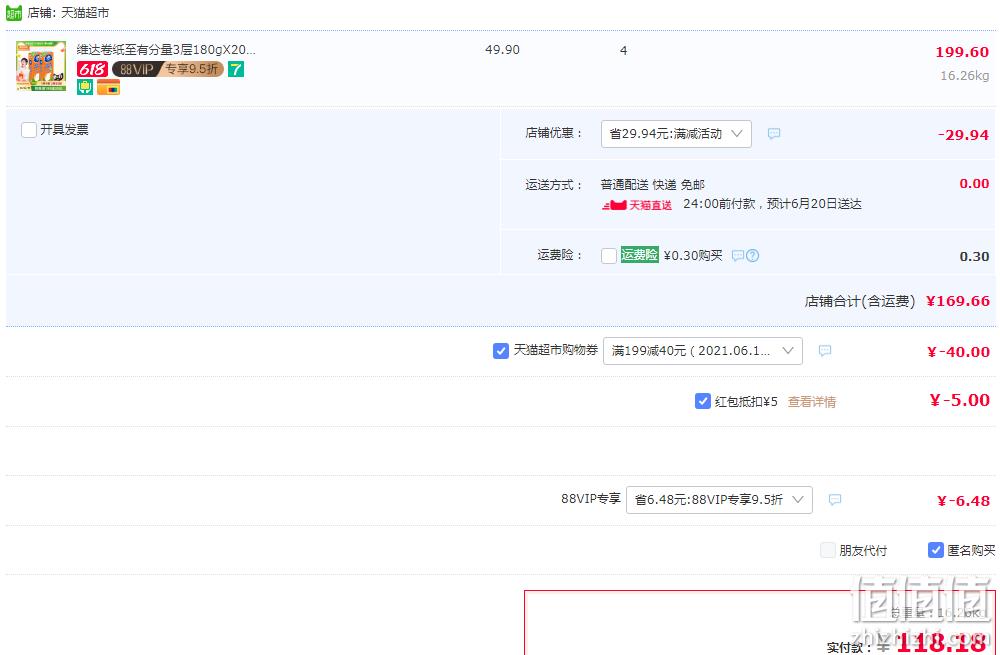Click the store discount amount -29.94
This screenshot has height=655, width=1000.
point(964,135)
